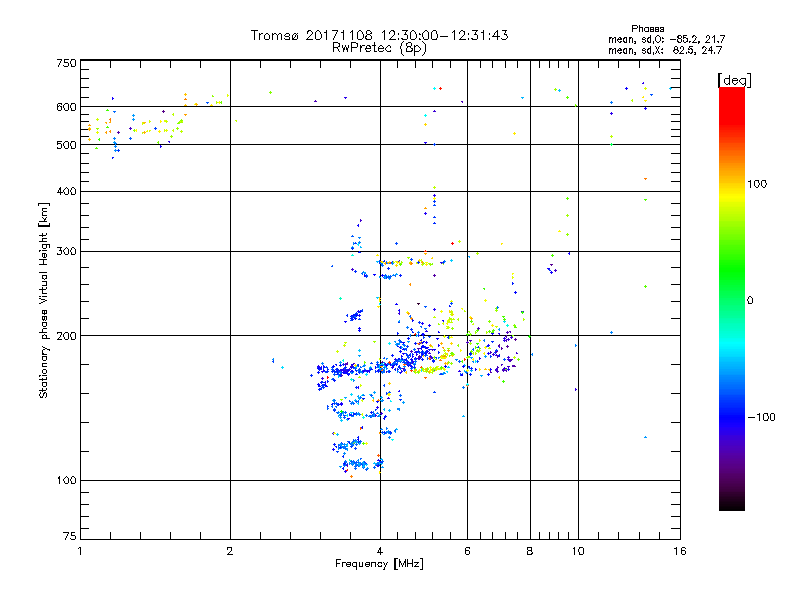Click the x-axis tick label '6'
800x600 pixels.
[467, 551]
